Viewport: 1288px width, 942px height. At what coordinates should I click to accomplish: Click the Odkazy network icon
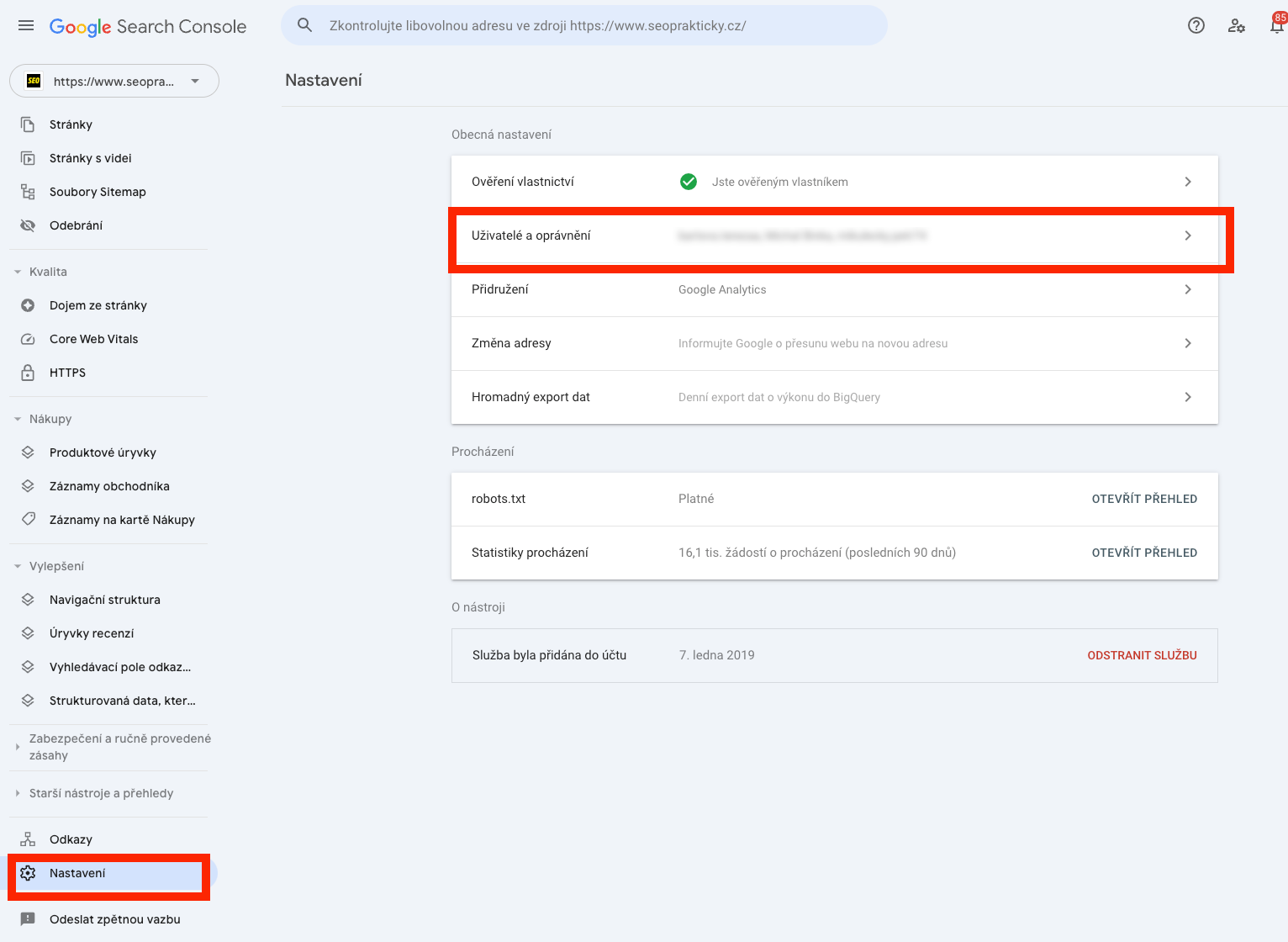pos(28,839)
